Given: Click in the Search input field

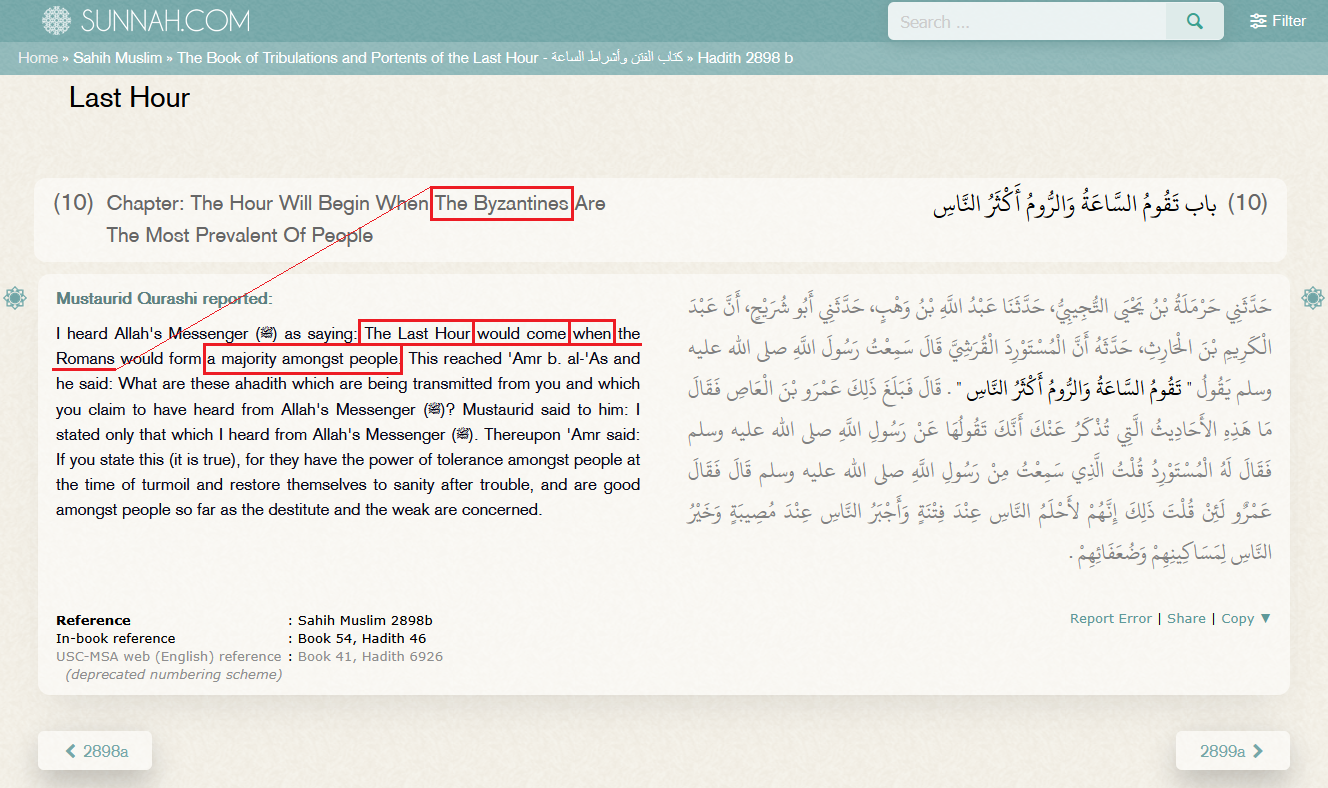Looking at the screenshot, I should point(1028,21).
